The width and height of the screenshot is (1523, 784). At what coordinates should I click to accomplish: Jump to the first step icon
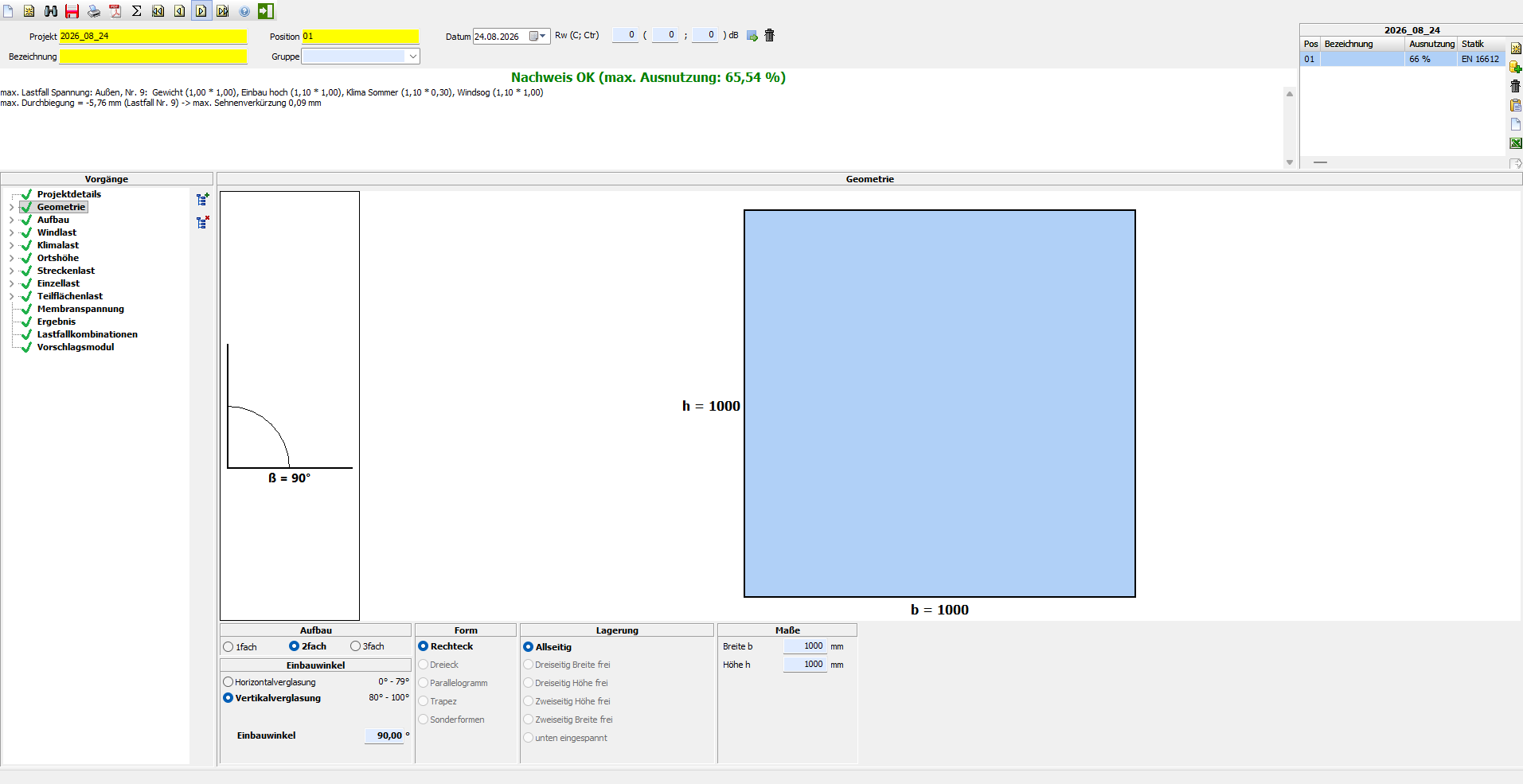pos(158,11)
